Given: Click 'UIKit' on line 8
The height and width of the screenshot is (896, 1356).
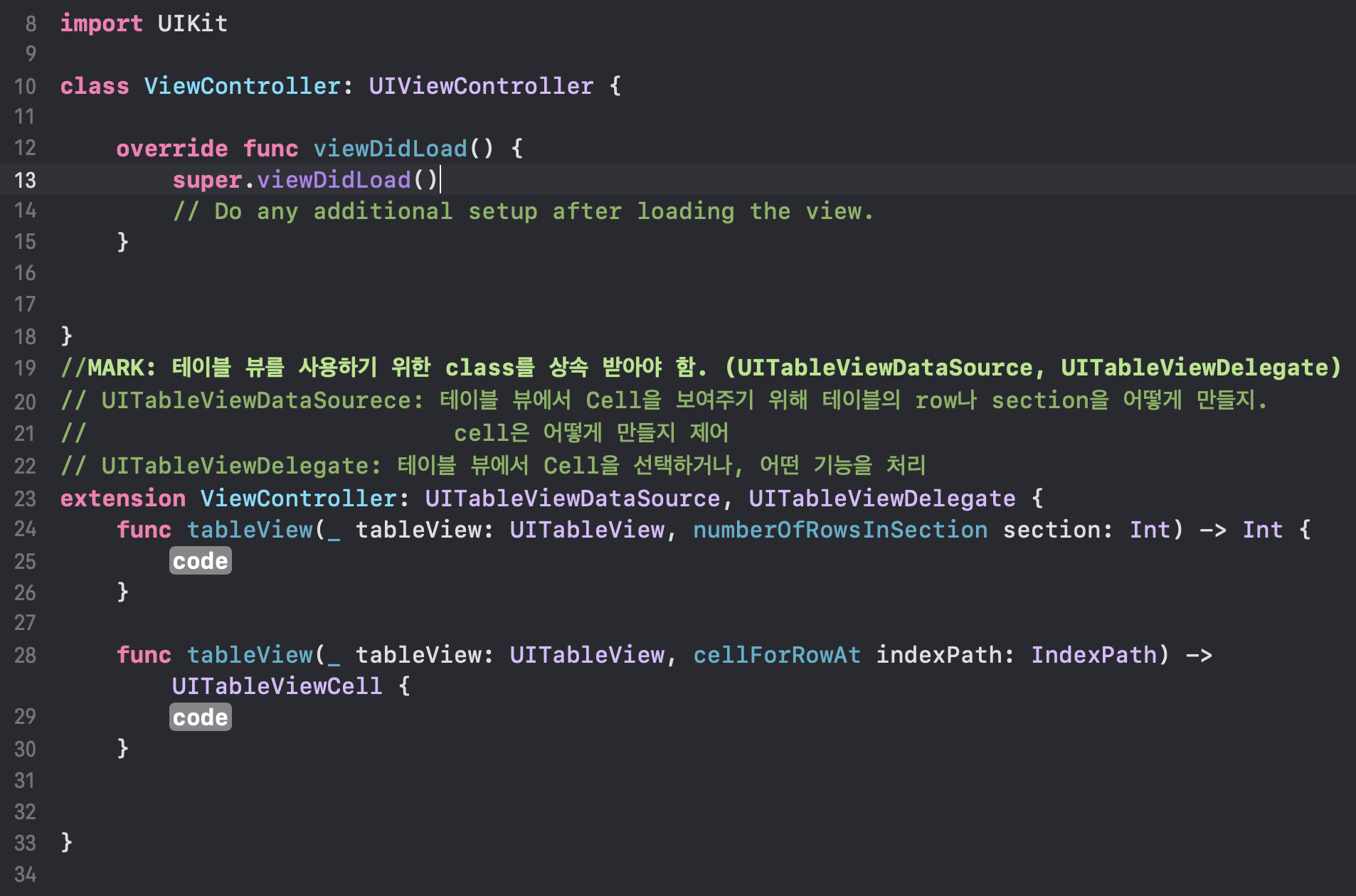Looking at the screenshot, I should point(193,23).
